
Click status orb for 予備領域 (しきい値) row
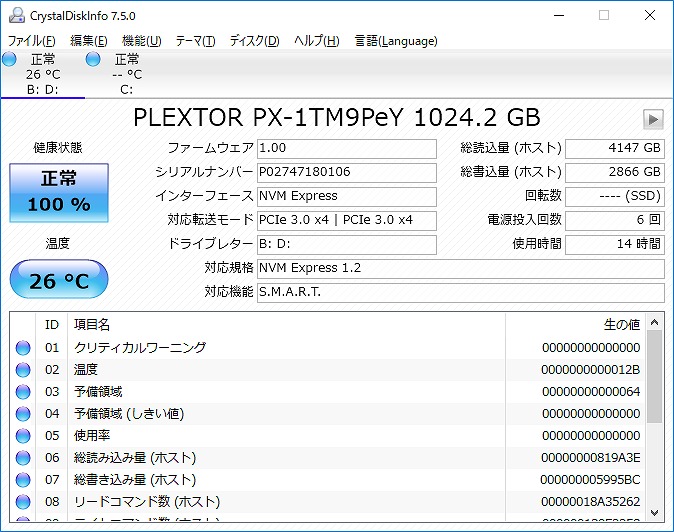coord(23,414)
